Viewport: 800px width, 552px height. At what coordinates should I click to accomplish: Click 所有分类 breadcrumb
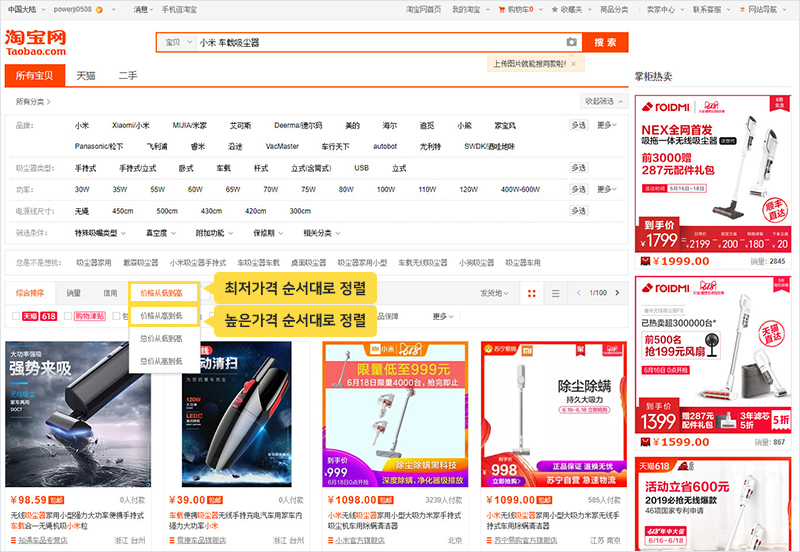click(33, 102)
